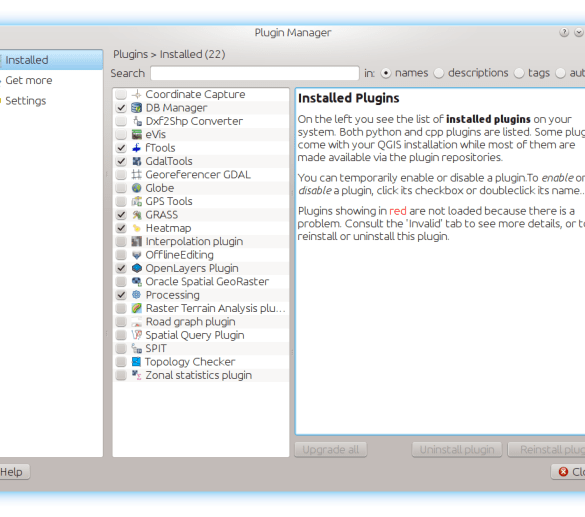The image size is (585, 517).
Task: Select the tags search radio button
Action: pyautogui.click(x=519, y=73)
